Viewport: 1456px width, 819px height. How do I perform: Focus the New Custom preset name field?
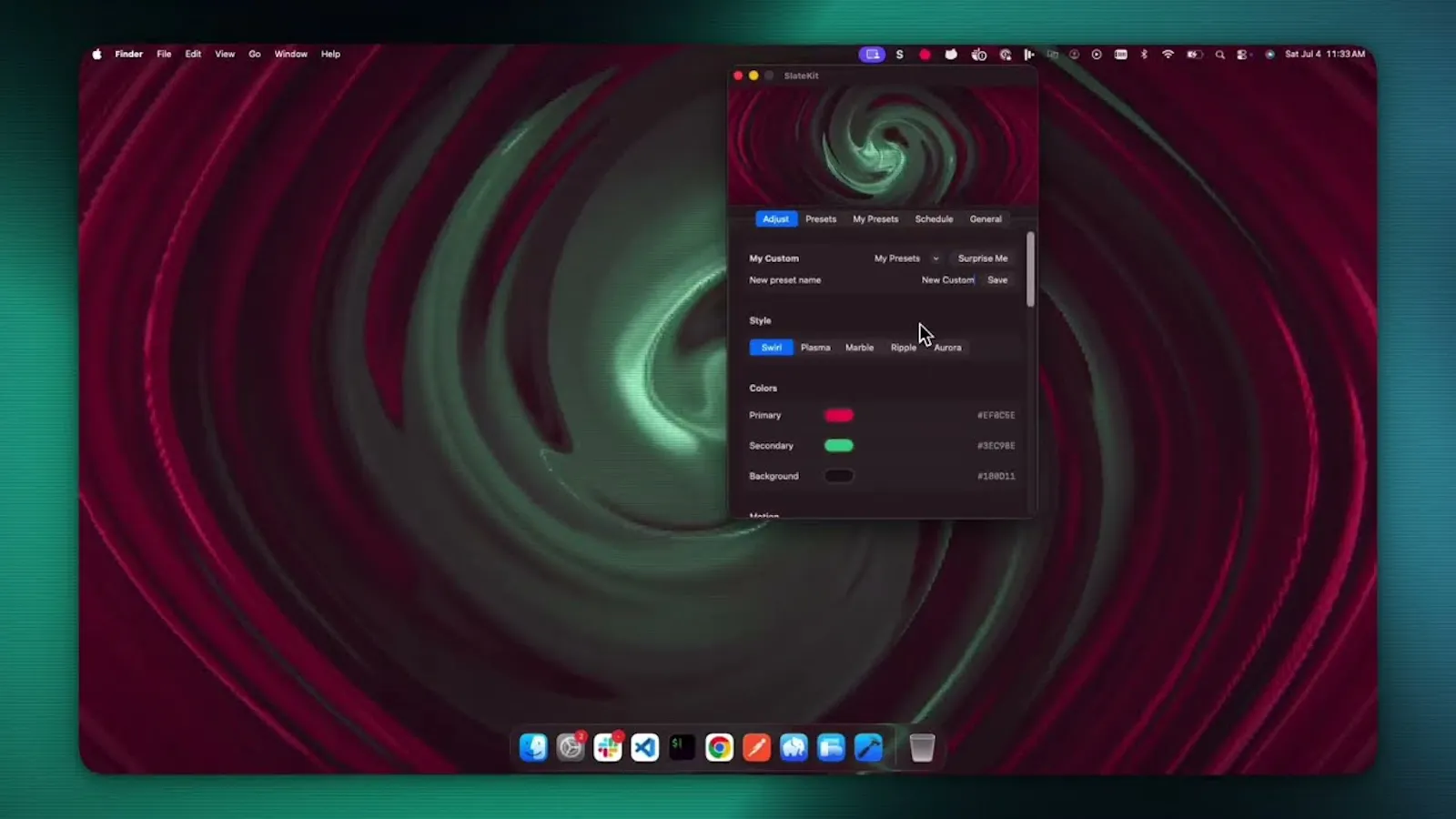click(946, 280)
